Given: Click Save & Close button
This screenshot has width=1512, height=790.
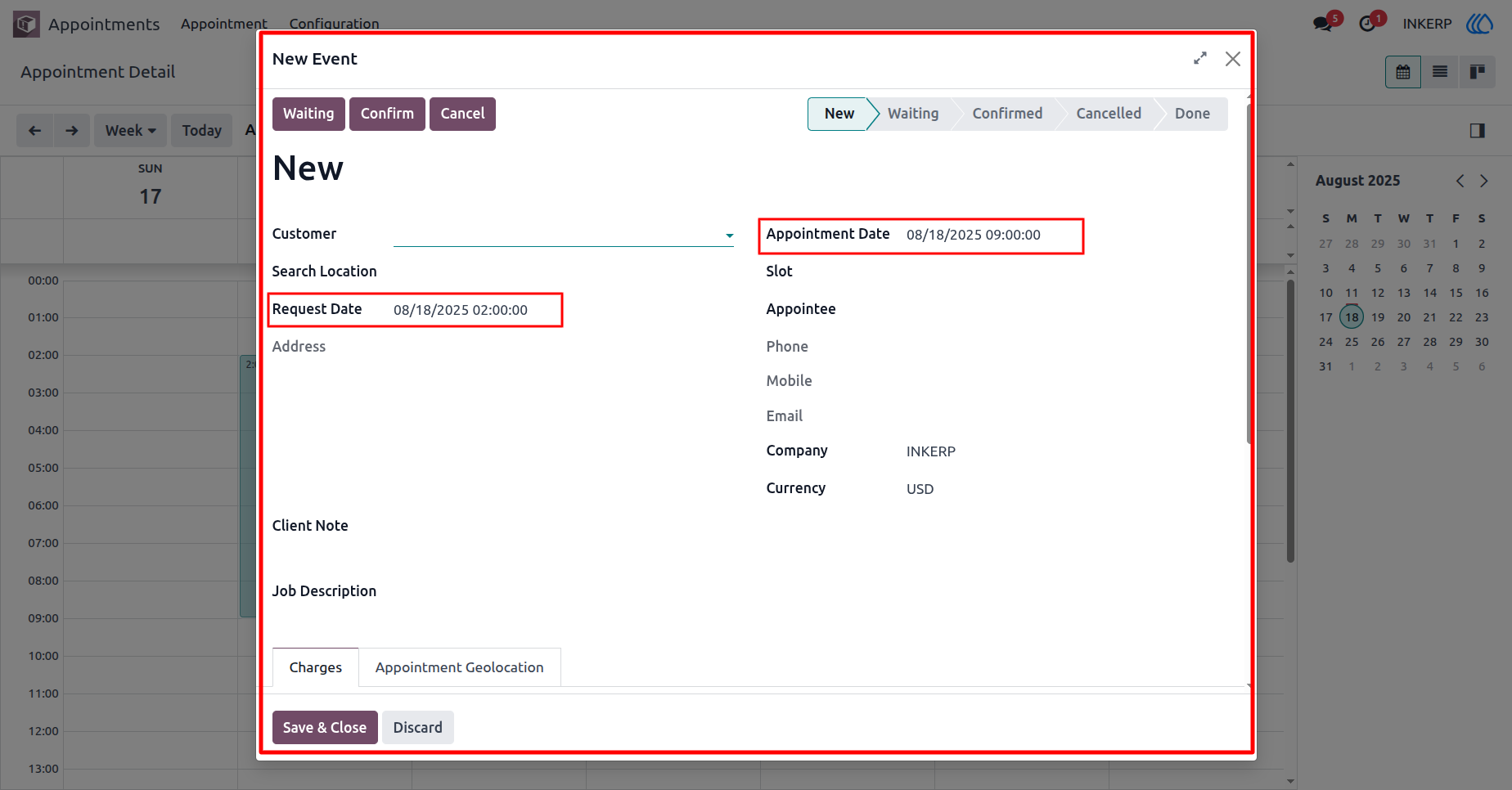Looking at the screenshot, I should click(x=325, y=728).
